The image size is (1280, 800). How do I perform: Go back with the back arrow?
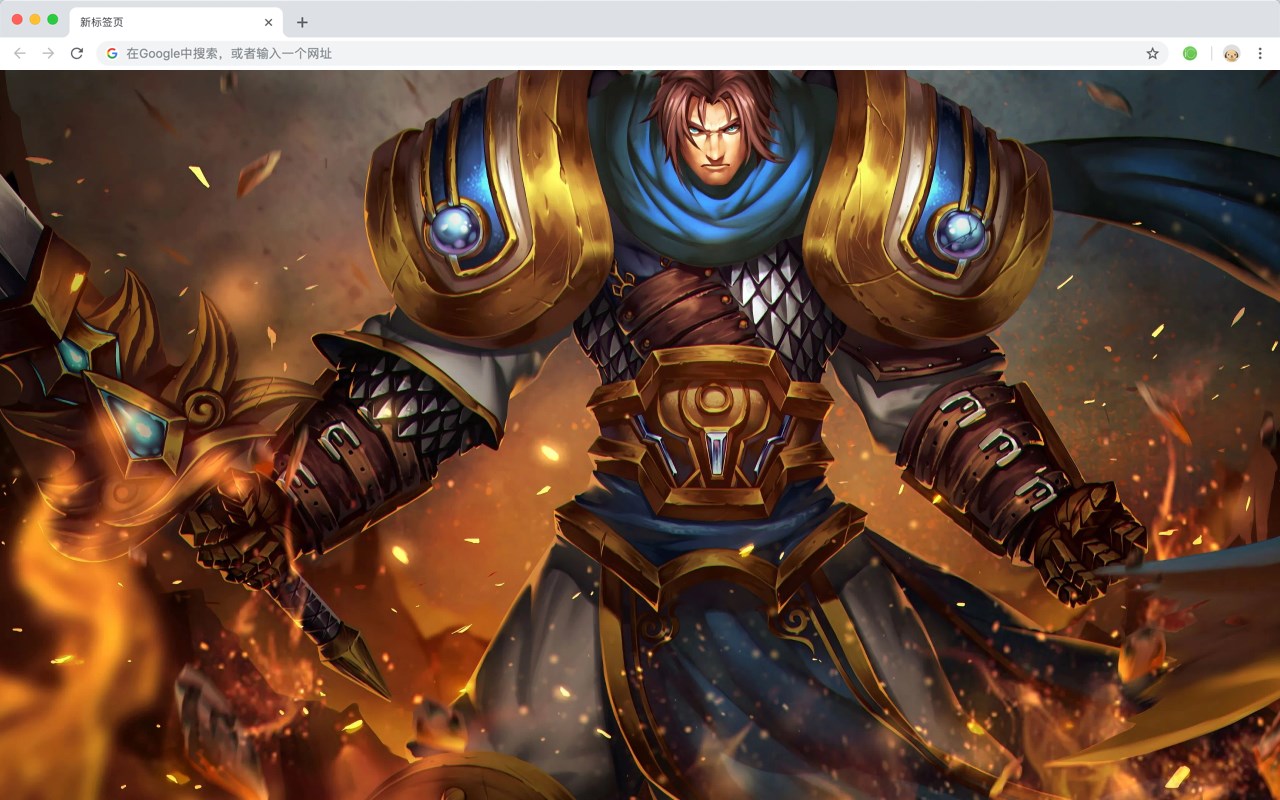tap(20, 53)
